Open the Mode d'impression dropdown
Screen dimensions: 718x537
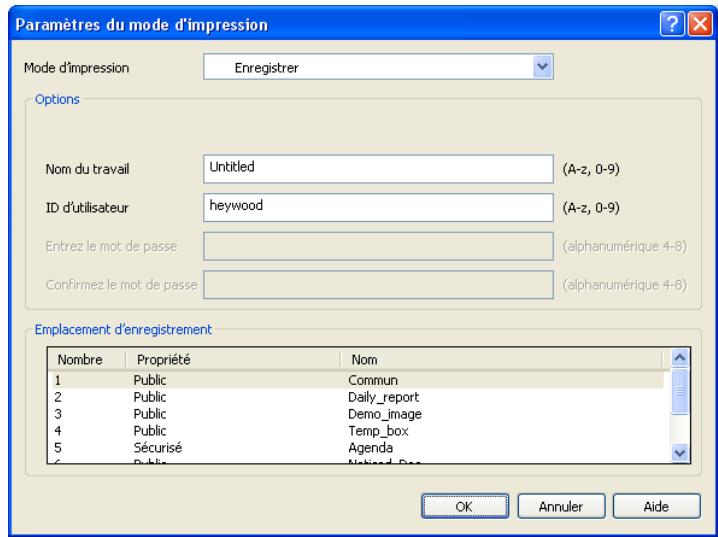[378, 67]
